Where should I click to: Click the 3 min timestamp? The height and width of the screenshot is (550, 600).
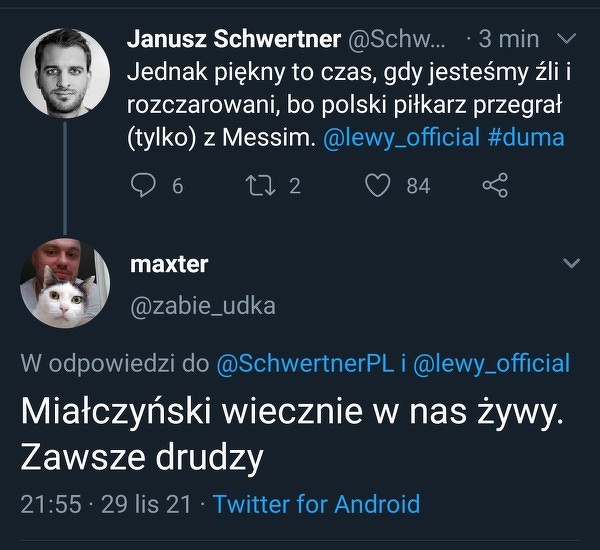pos(509,39)
